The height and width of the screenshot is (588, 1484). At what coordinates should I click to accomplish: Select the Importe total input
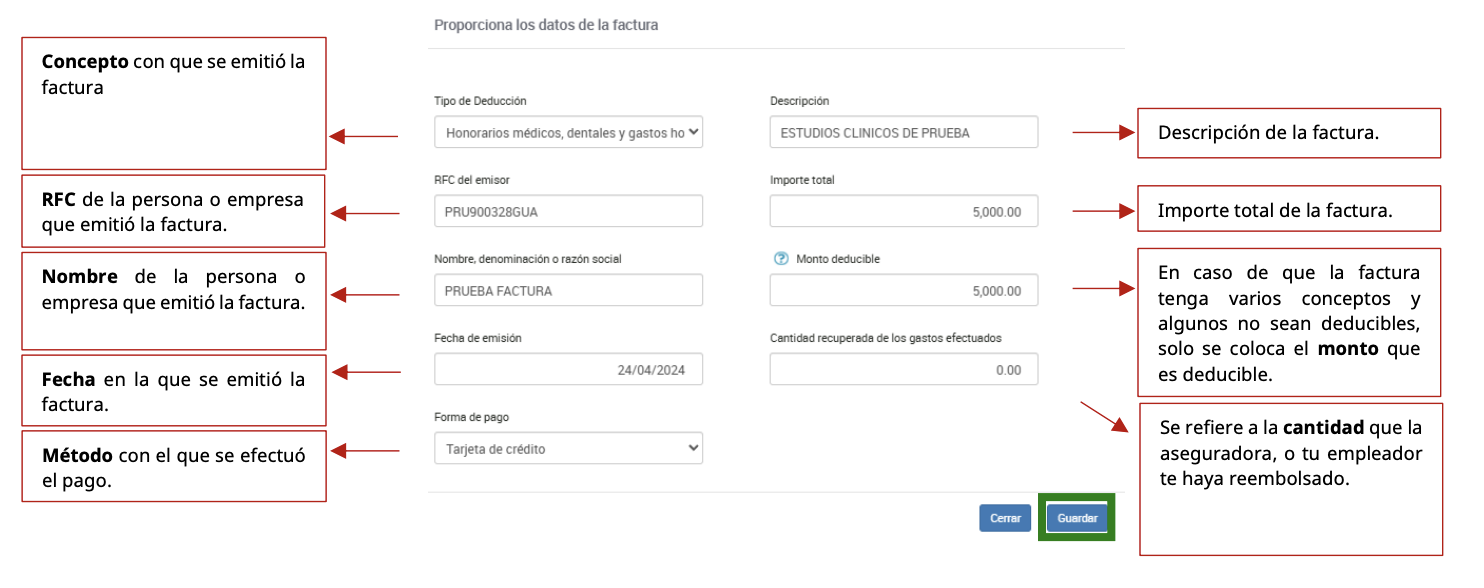click(x=903, y=211)
